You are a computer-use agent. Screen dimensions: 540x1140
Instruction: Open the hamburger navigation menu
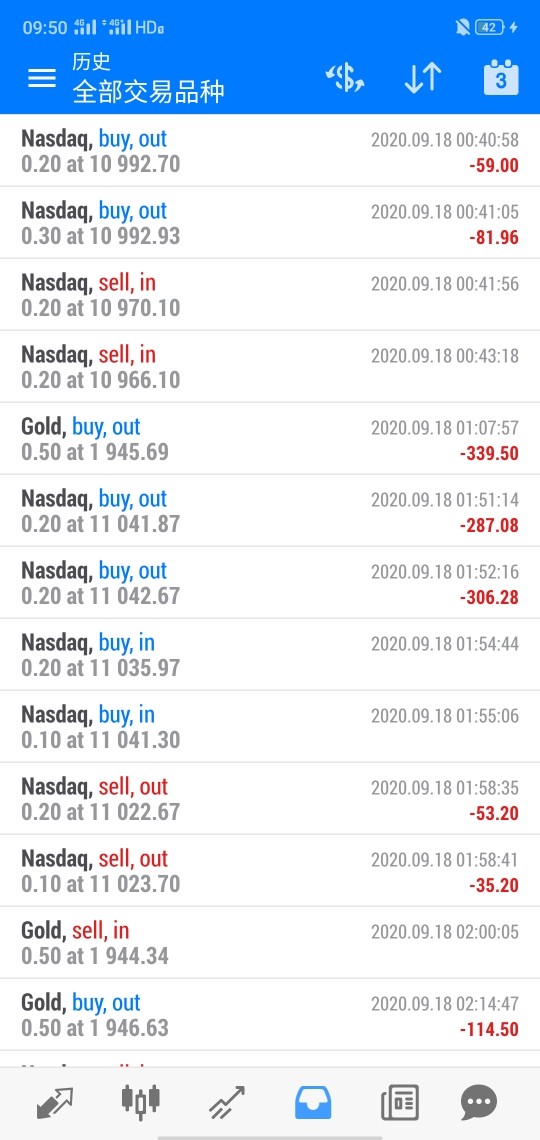(41, 78)
